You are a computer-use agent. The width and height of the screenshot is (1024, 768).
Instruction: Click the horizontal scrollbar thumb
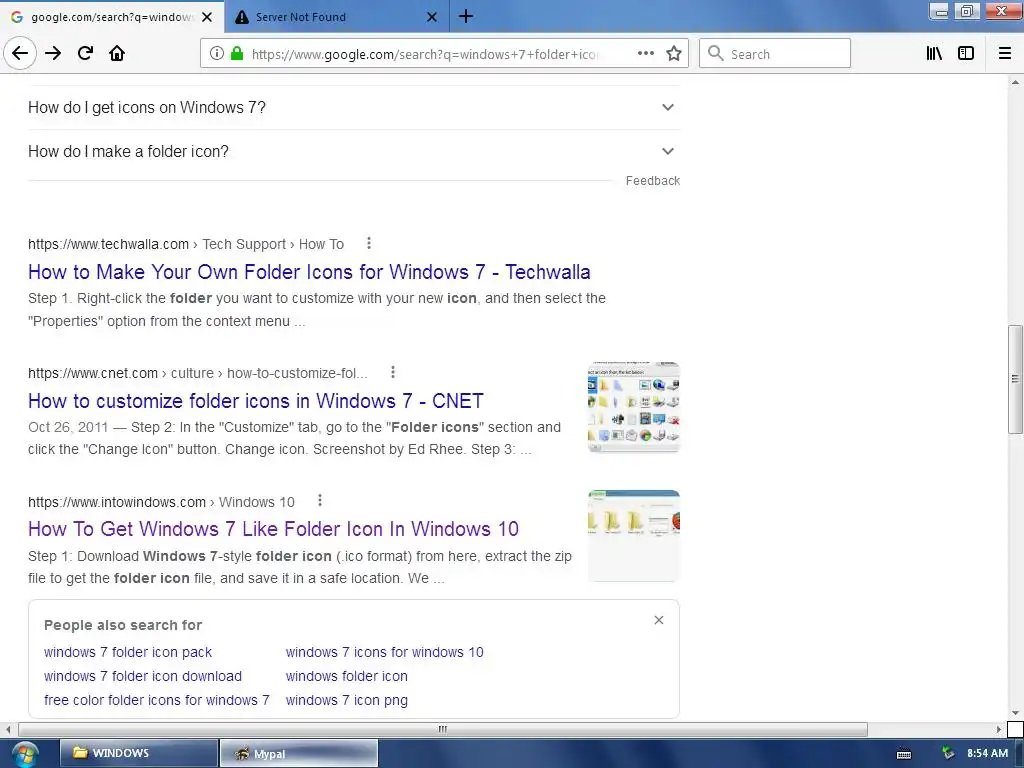tap(443, 729)
